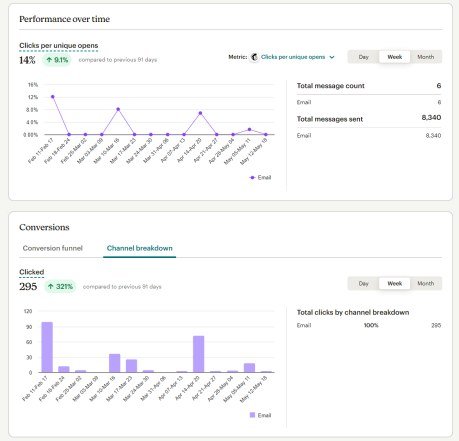Click the Conversions section heading
The height and width of the screenshot is (441, 459).
[x=44, y=227]
